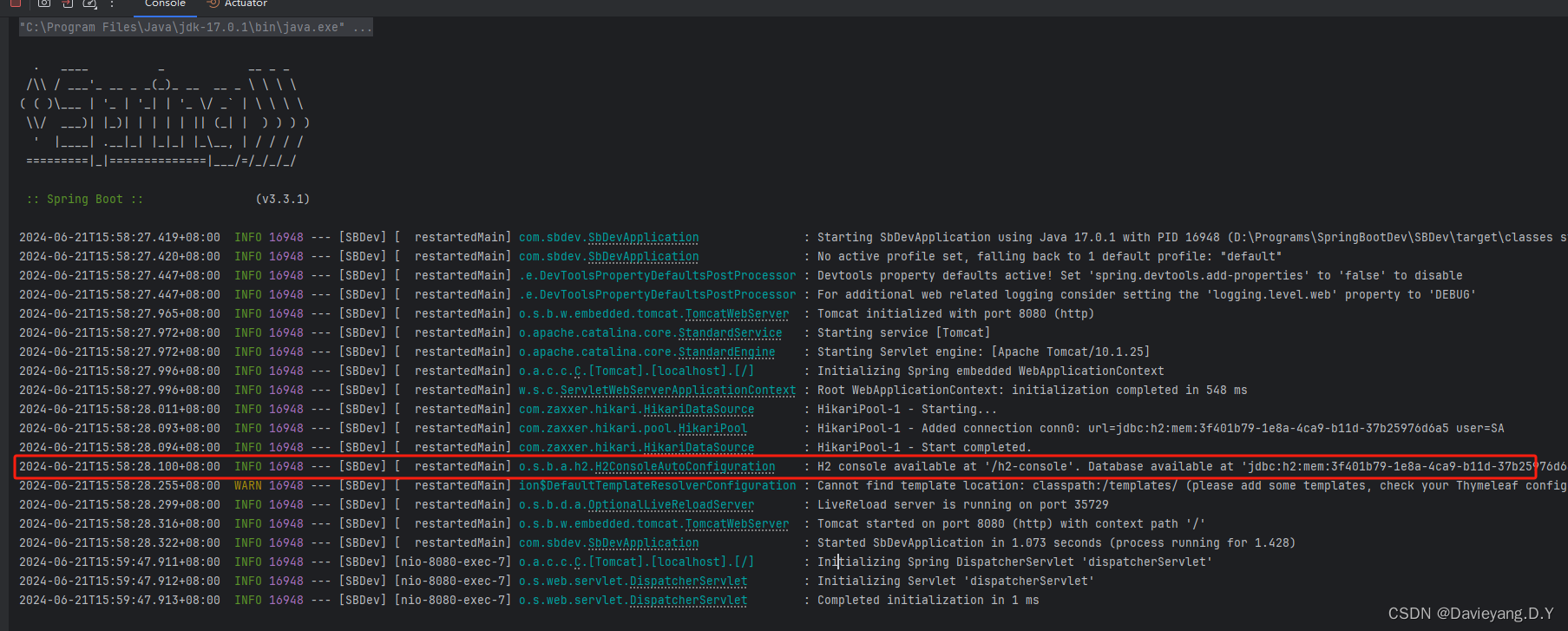This screenshot has height=631, width=1568.
Task: Click 'LiveReload server is running on port 35729' message
Action: pyautogui.click(x=962, y=505)
